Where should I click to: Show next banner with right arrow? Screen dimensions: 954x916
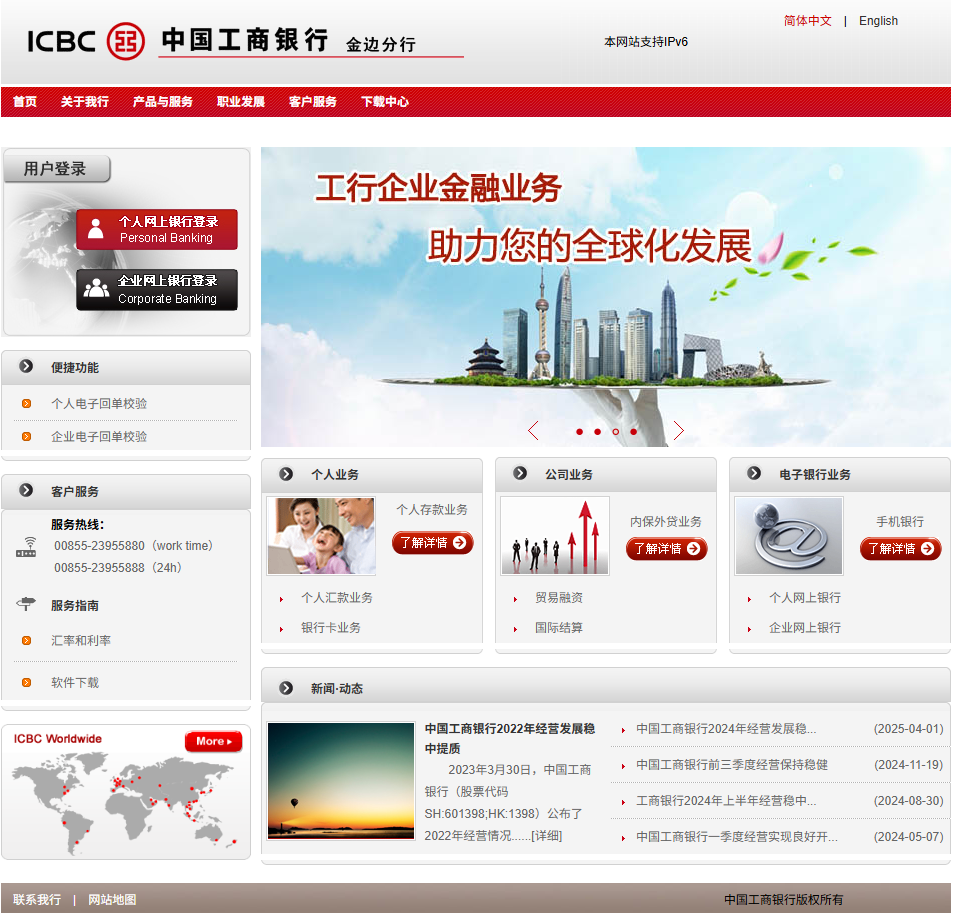(679, 431)
